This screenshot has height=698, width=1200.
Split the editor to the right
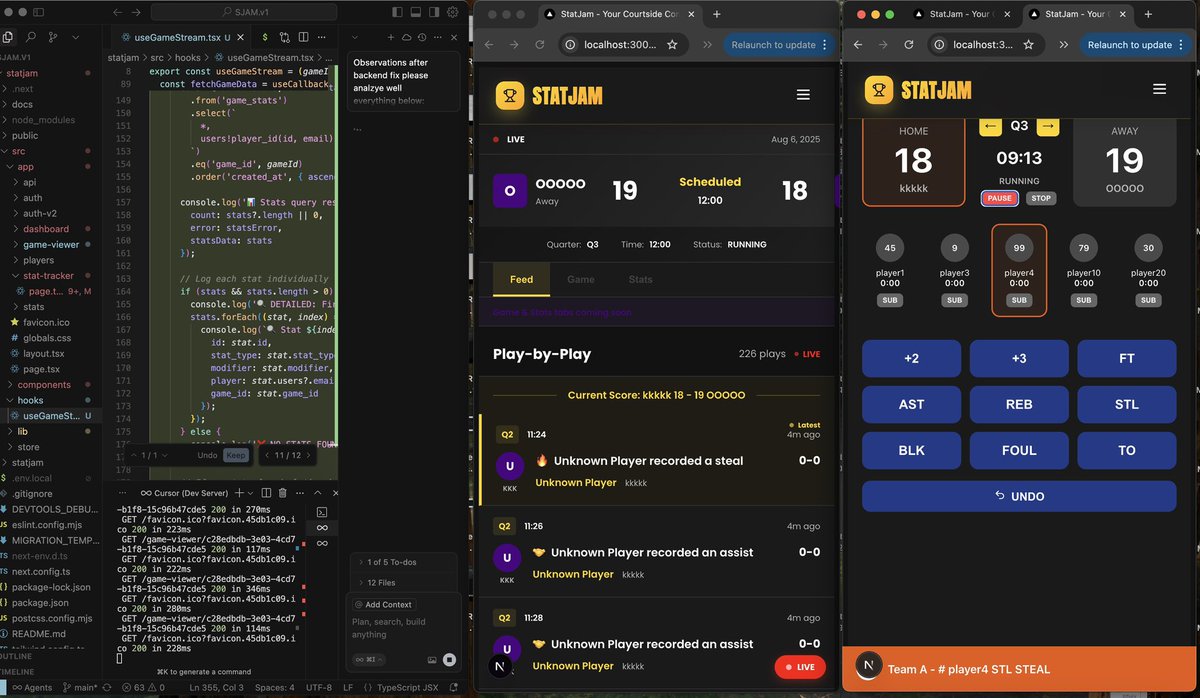point(303,37)
